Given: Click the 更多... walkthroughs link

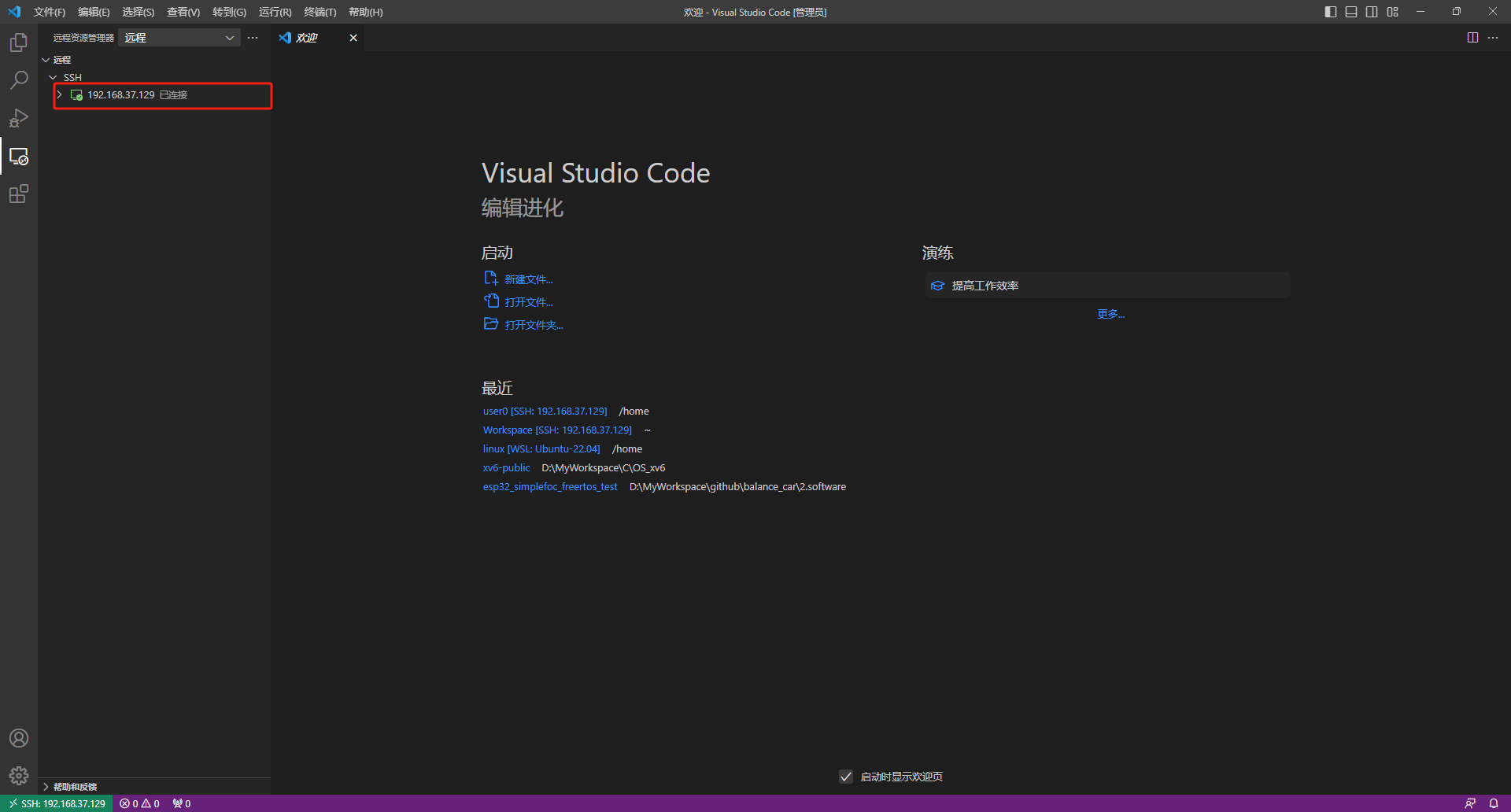Looking at the screenshot, I should pos(1110,314).
